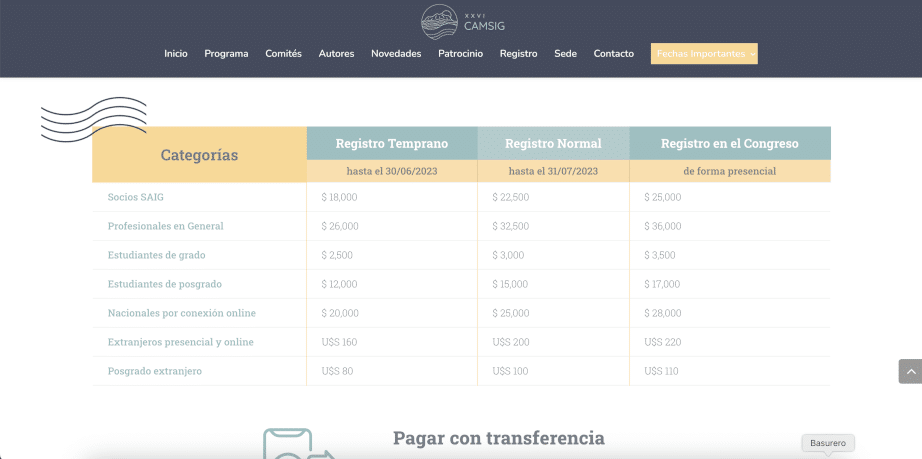
Task: Go to the Registro page
Action: pyautogui.click(x=518, y=54)
